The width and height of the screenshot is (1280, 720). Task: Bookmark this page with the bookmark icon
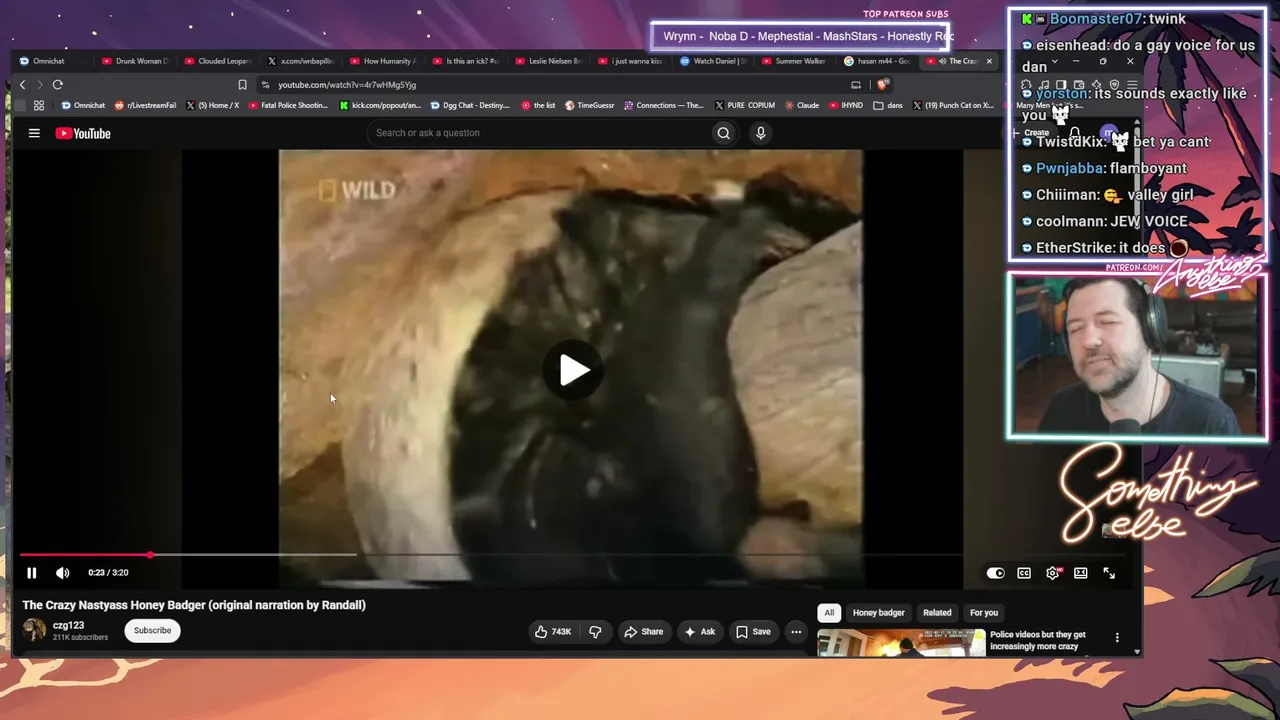(x=242, y=85)
